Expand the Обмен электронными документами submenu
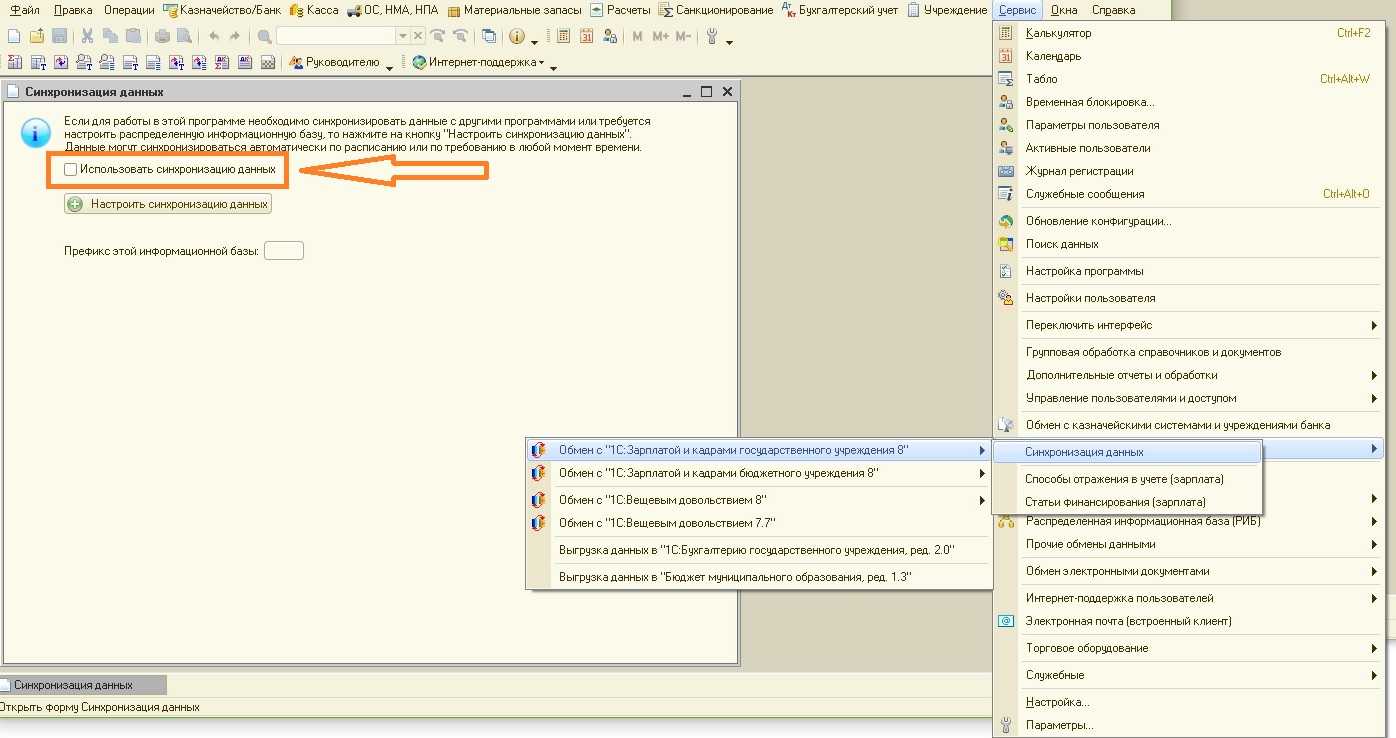 pos(1375,571)
